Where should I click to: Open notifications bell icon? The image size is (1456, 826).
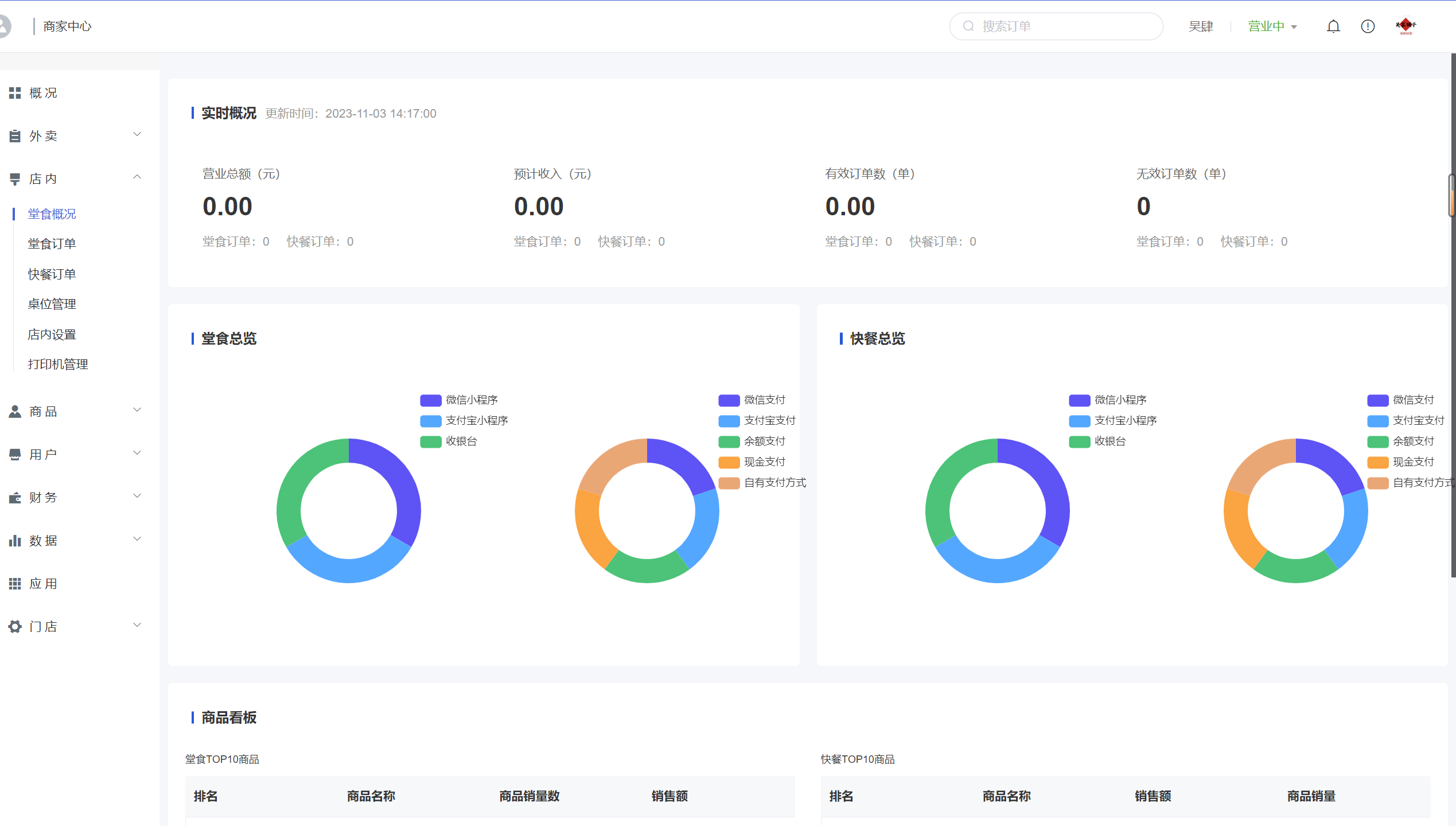pyautogui.click(x=1333, y=26)
